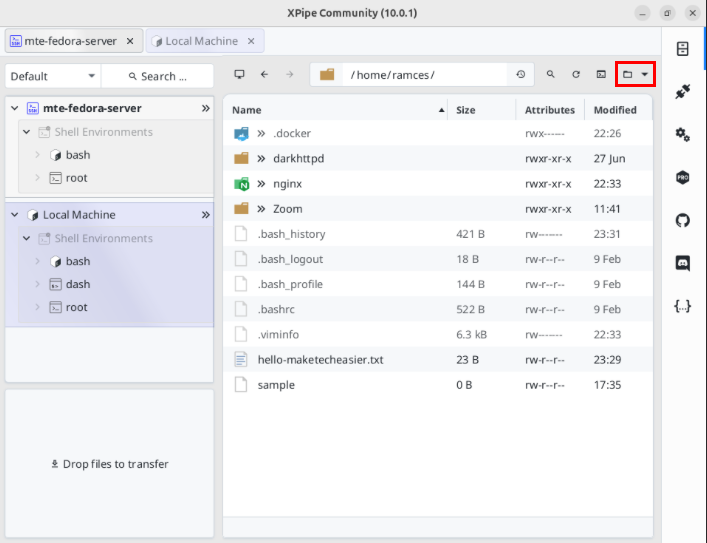This screenshot has width=707, height=543.
Task: Click the PRO badge sidebar icon
Action: [682, 177]
